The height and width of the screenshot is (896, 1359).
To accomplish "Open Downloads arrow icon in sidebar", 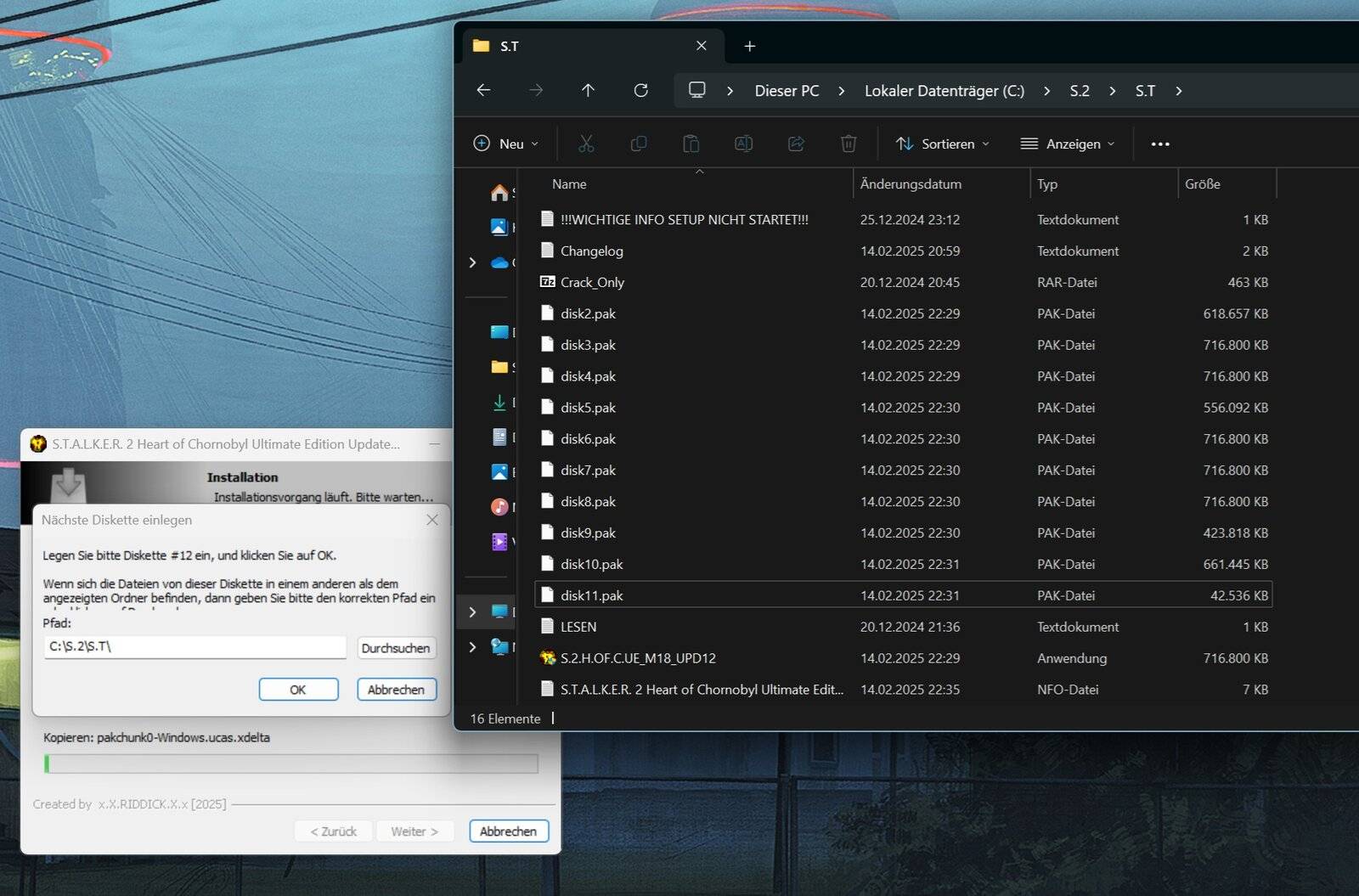I will pos(499,403).
